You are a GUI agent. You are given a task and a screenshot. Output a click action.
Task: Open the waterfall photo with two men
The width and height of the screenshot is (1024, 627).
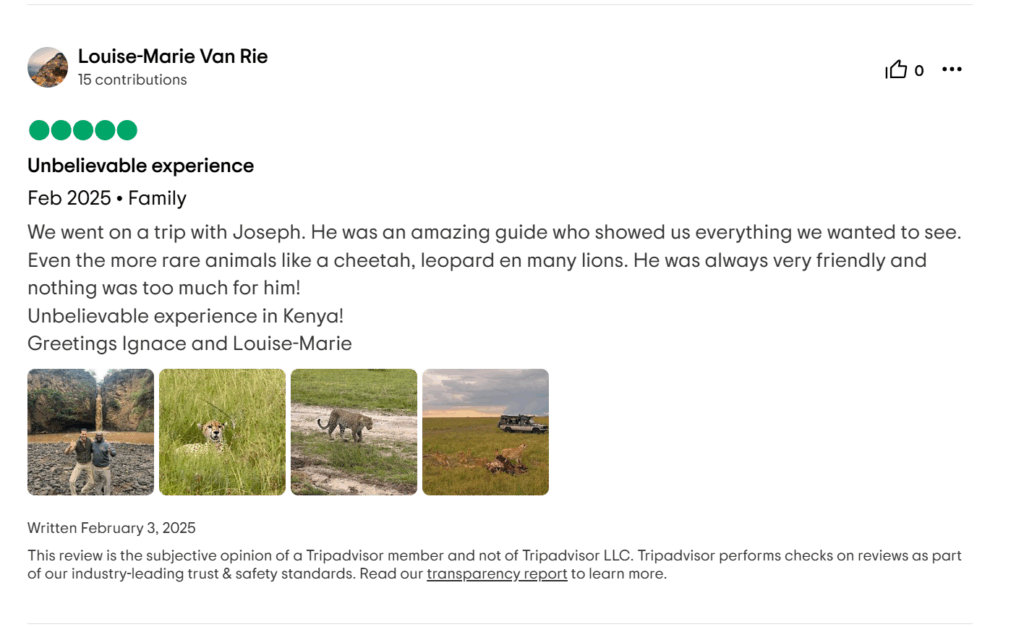click(91, 432)
